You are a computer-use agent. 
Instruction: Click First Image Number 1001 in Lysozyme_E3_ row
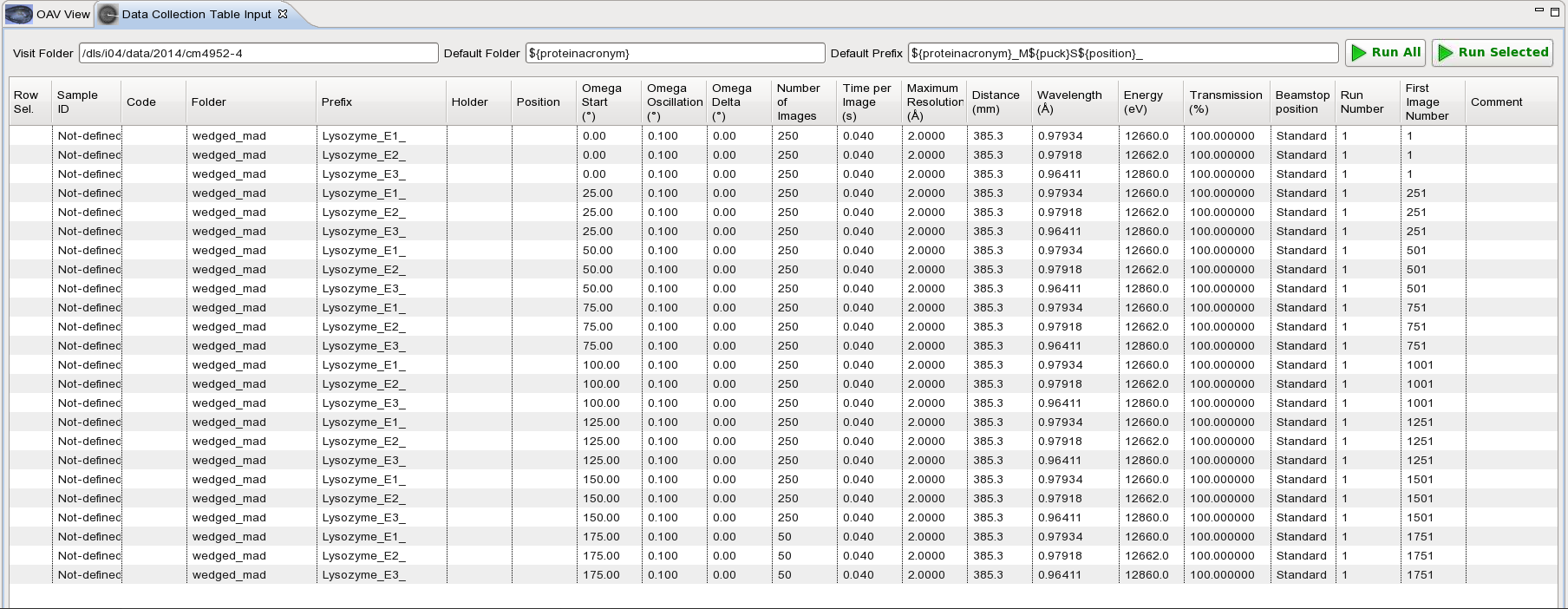[x=1420, y=403]
